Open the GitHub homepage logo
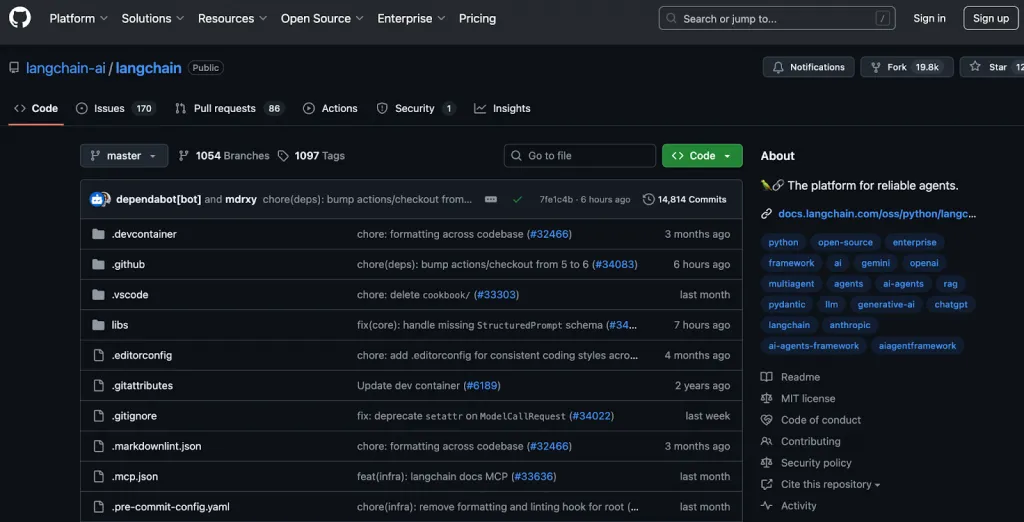Screen dimensions: 1024x522 20,18
